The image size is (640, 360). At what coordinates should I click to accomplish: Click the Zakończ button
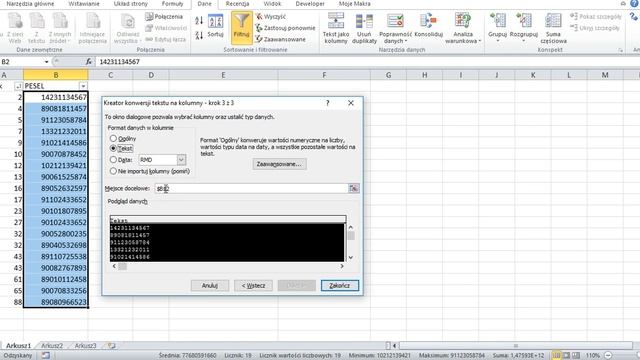(x=340, y=285)
